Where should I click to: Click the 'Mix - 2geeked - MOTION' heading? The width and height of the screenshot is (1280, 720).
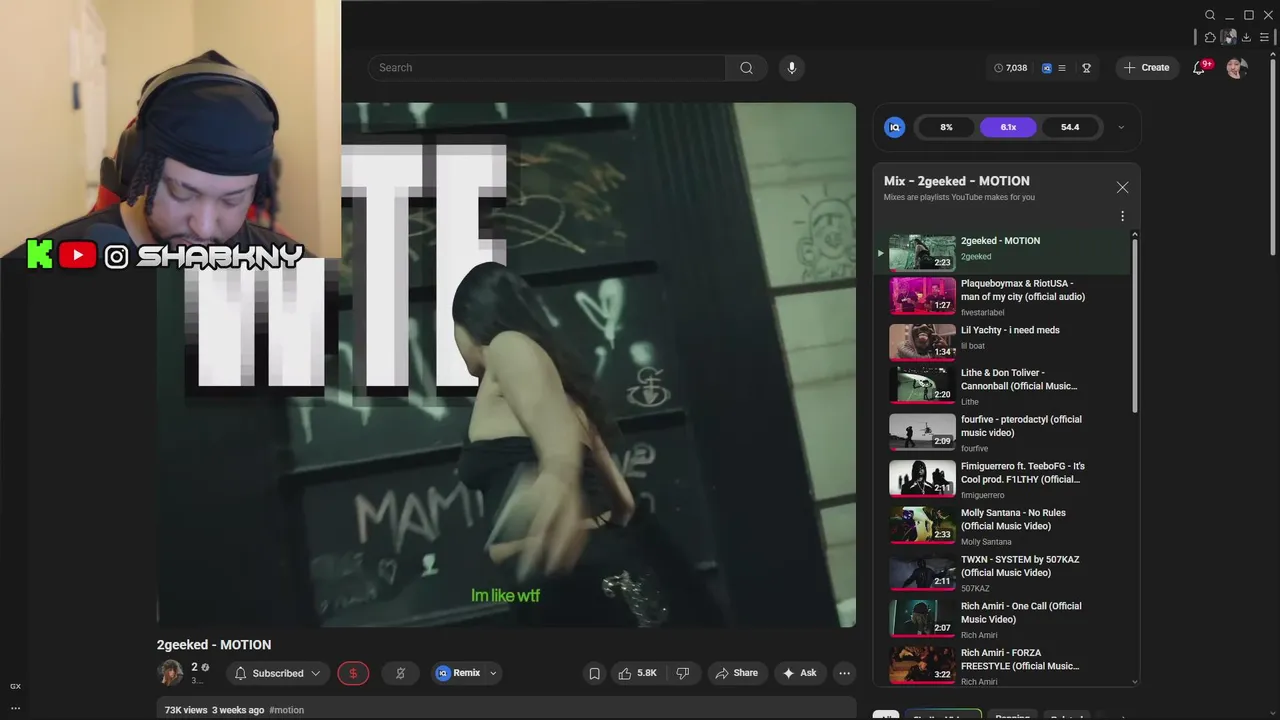tap(957, 181)
